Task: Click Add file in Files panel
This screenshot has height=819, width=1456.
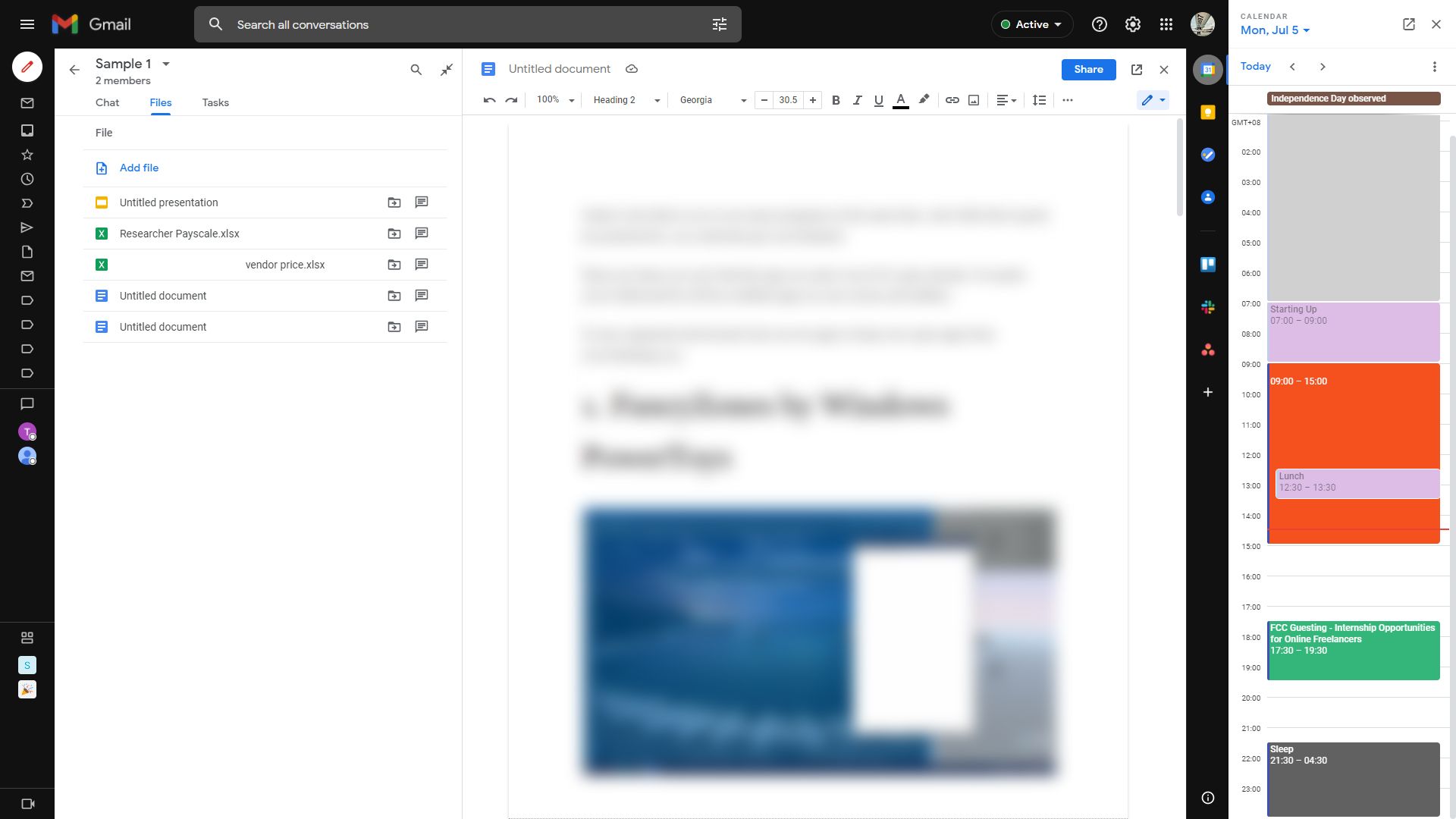Action: point(138,167)
